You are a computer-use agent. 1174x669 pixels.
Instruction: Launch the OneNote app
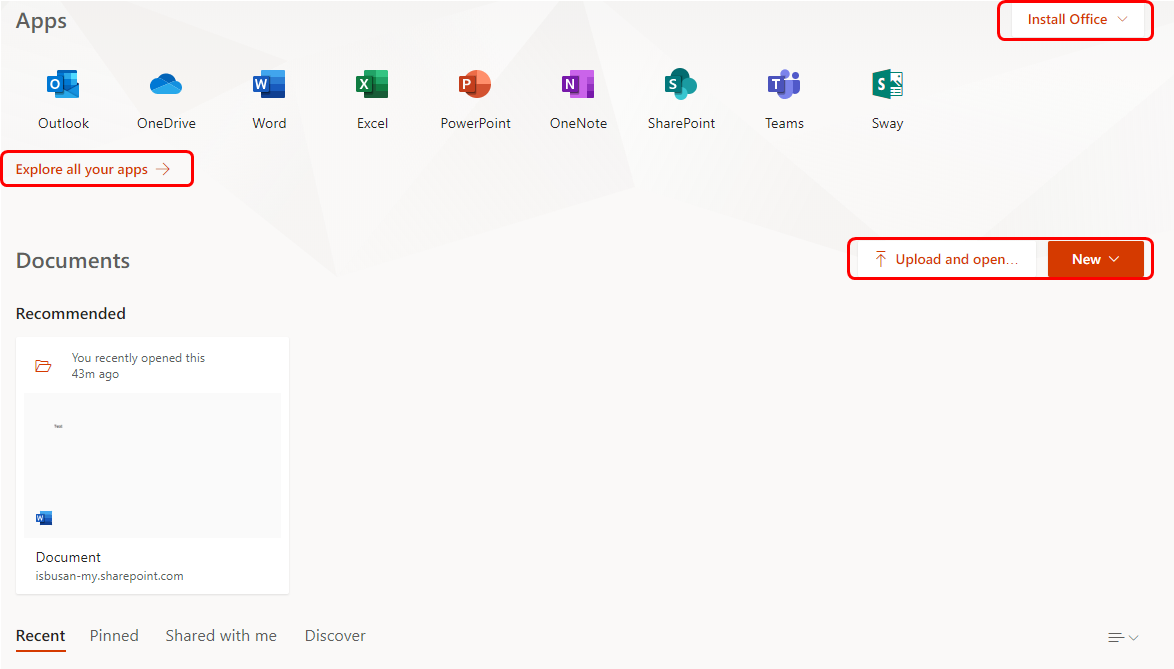point(578,100)
